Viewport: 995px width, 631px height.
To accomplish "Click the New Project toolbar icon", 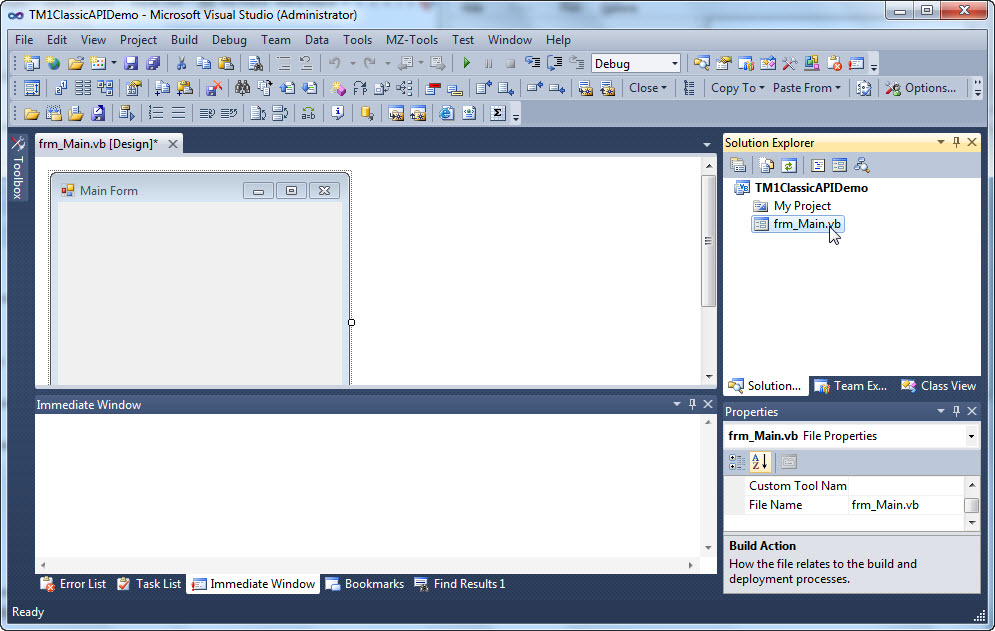I will tap(31, 63).
